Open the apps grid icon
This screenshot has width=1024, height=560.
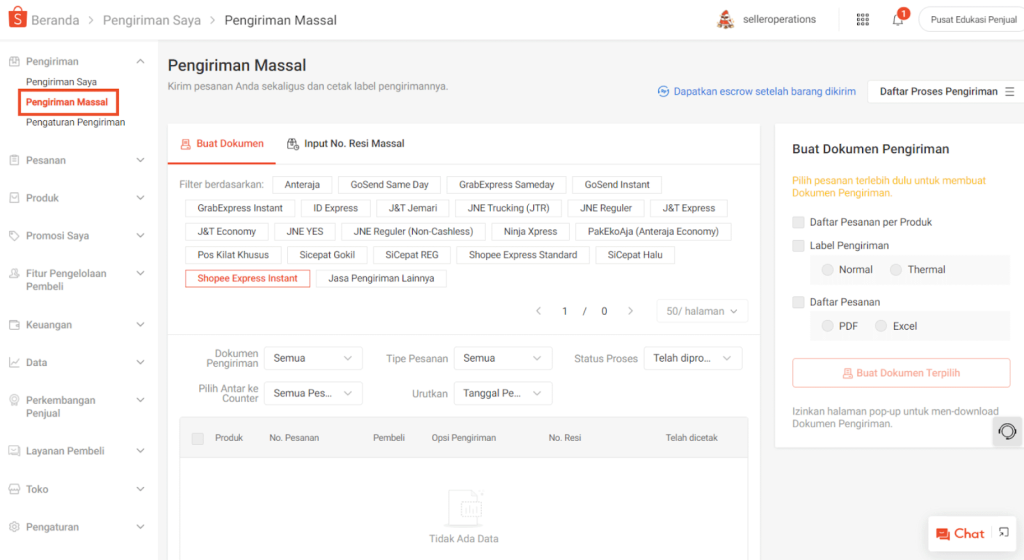coord(863,20)
